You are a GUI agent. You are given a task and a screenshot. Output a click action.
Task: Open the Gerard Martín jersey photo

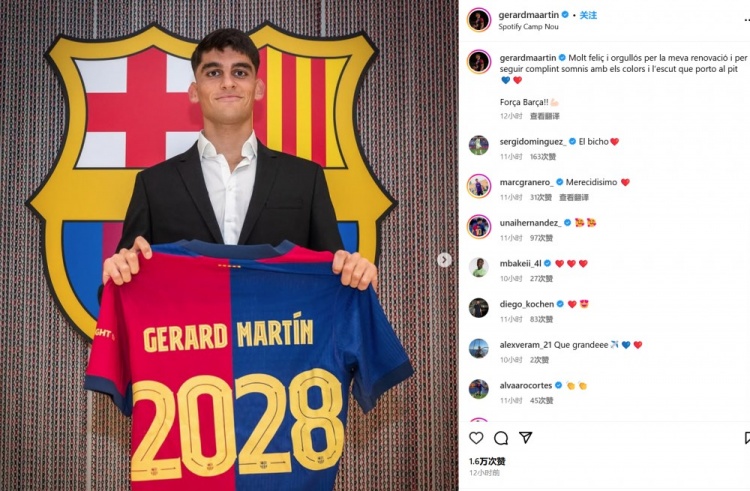pos(229,245)
